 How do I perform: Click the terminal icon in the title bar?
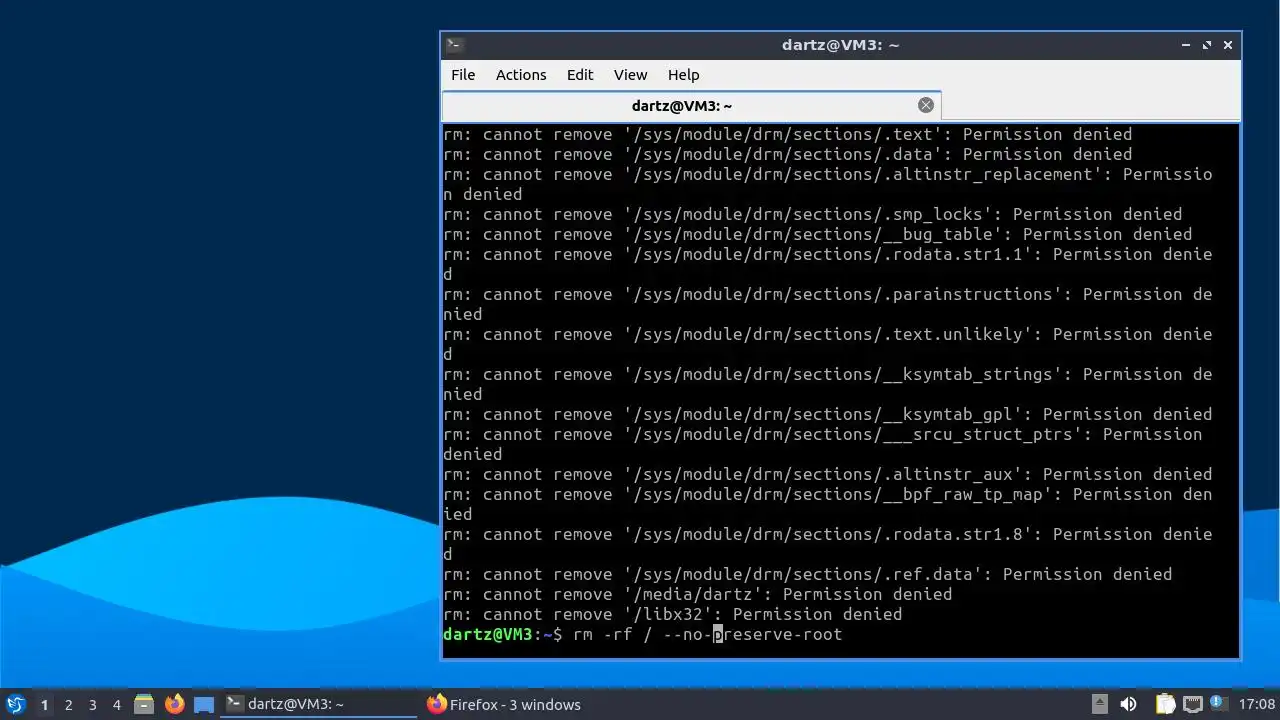pyautogui.click(x=454, y=45)
